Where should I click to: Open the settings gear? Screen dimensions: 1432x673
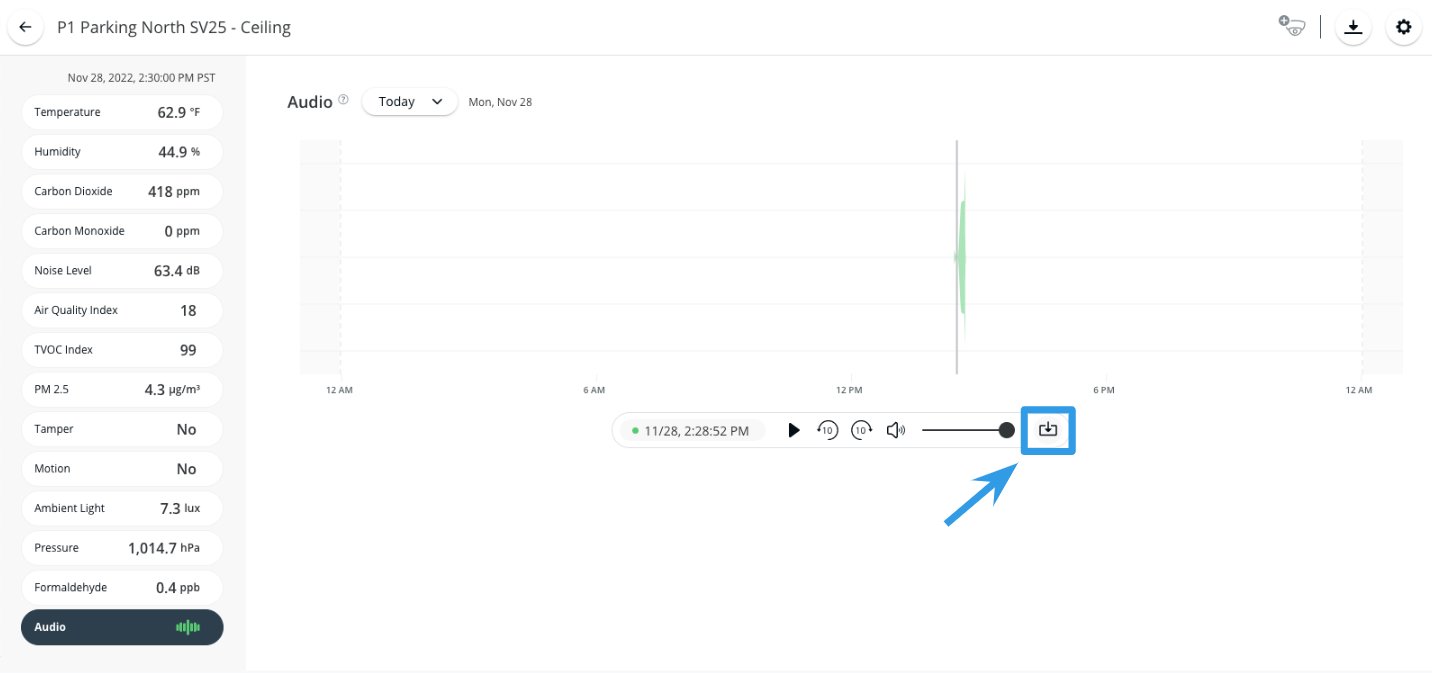pyautogui.click(x=1403, y=27)
